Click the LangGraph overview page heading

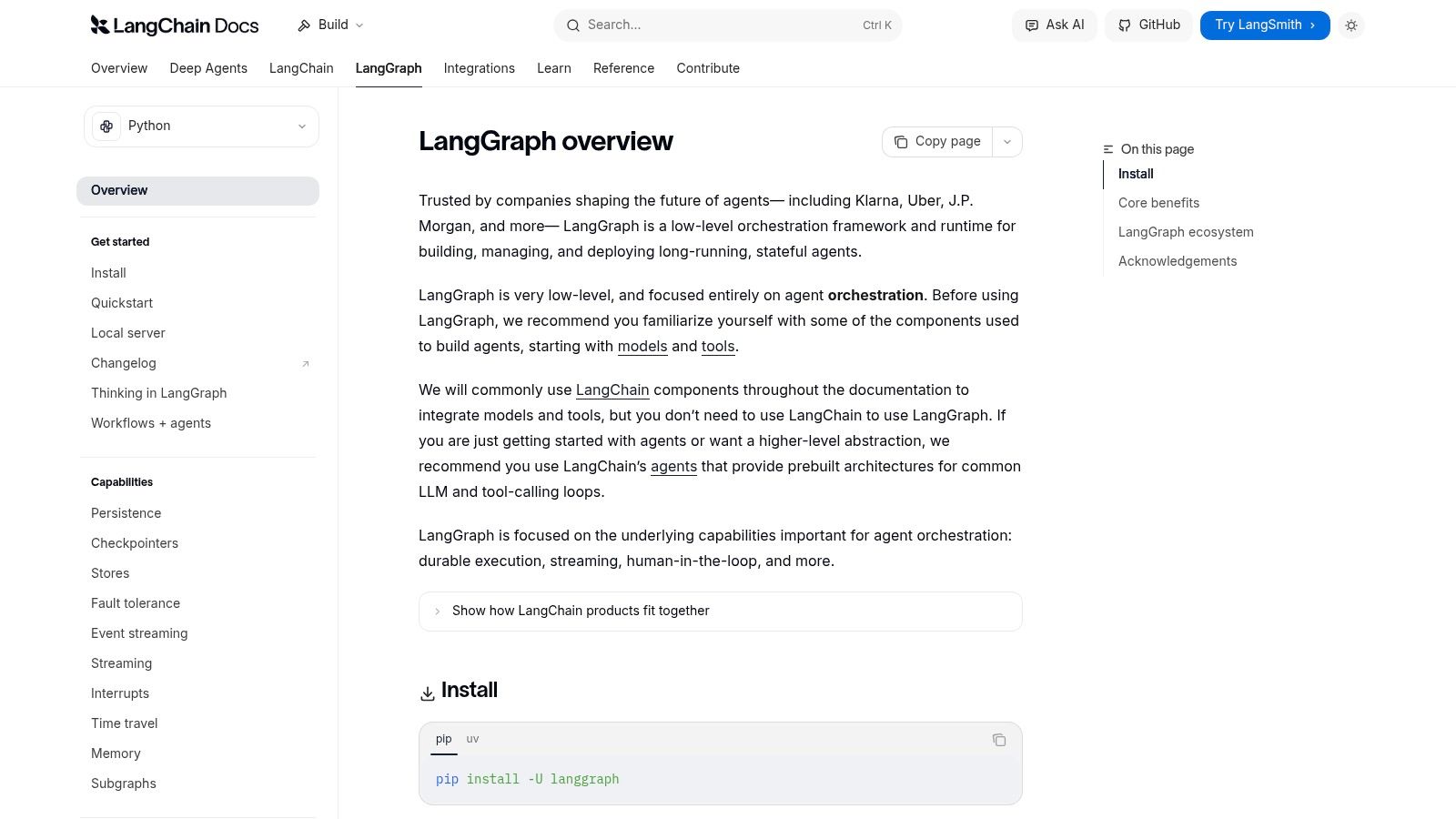coord(546,142)
